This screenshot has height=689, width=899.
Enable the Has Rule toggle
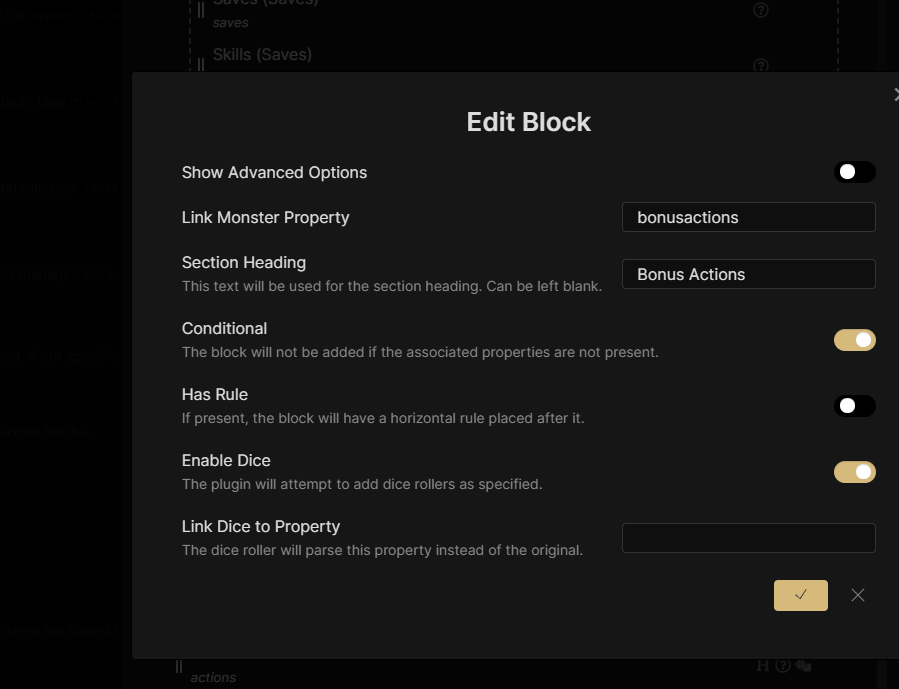[854, 406]
